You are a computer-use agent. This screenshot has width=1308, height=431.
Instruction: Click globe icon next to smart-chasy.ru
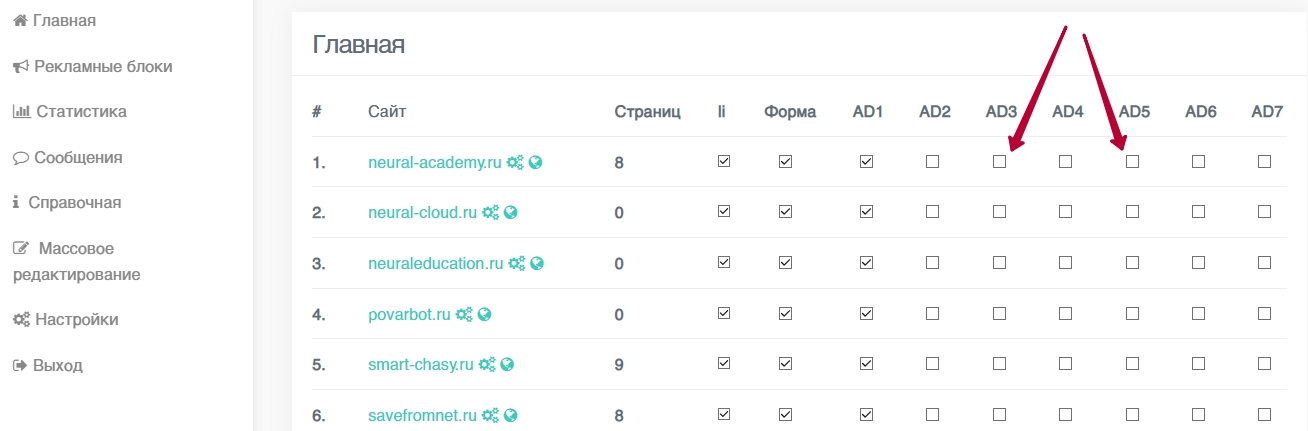coord(507,365)
